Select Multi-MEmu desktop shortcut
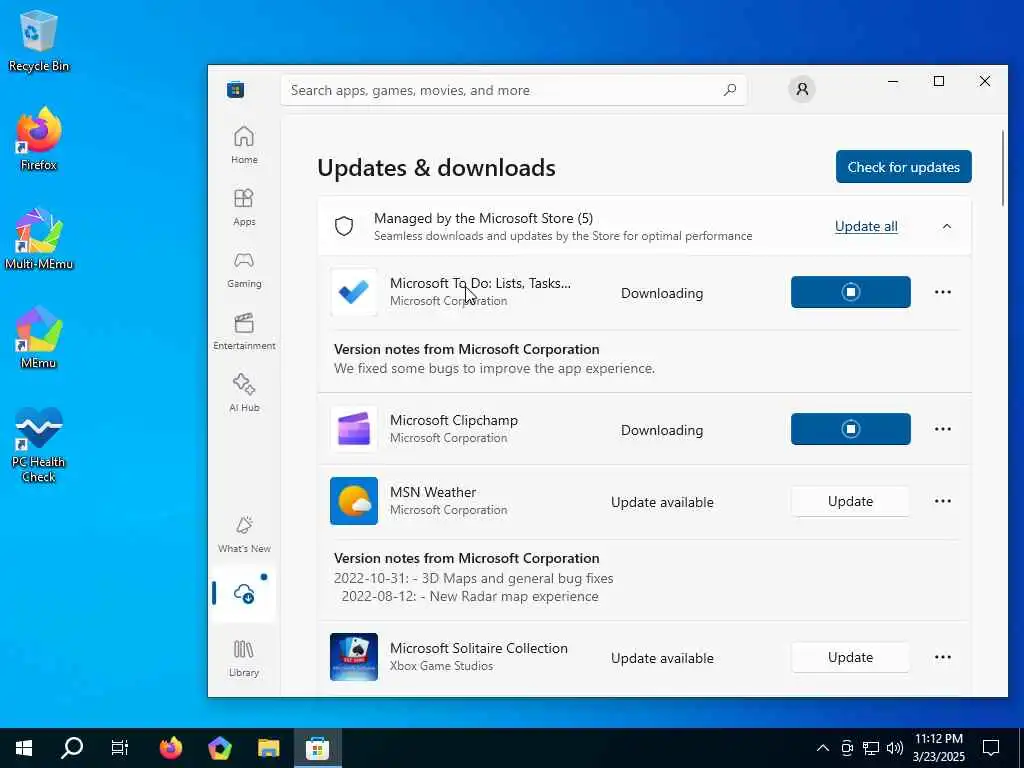1024x768 pixels. (x=39, y=238)
